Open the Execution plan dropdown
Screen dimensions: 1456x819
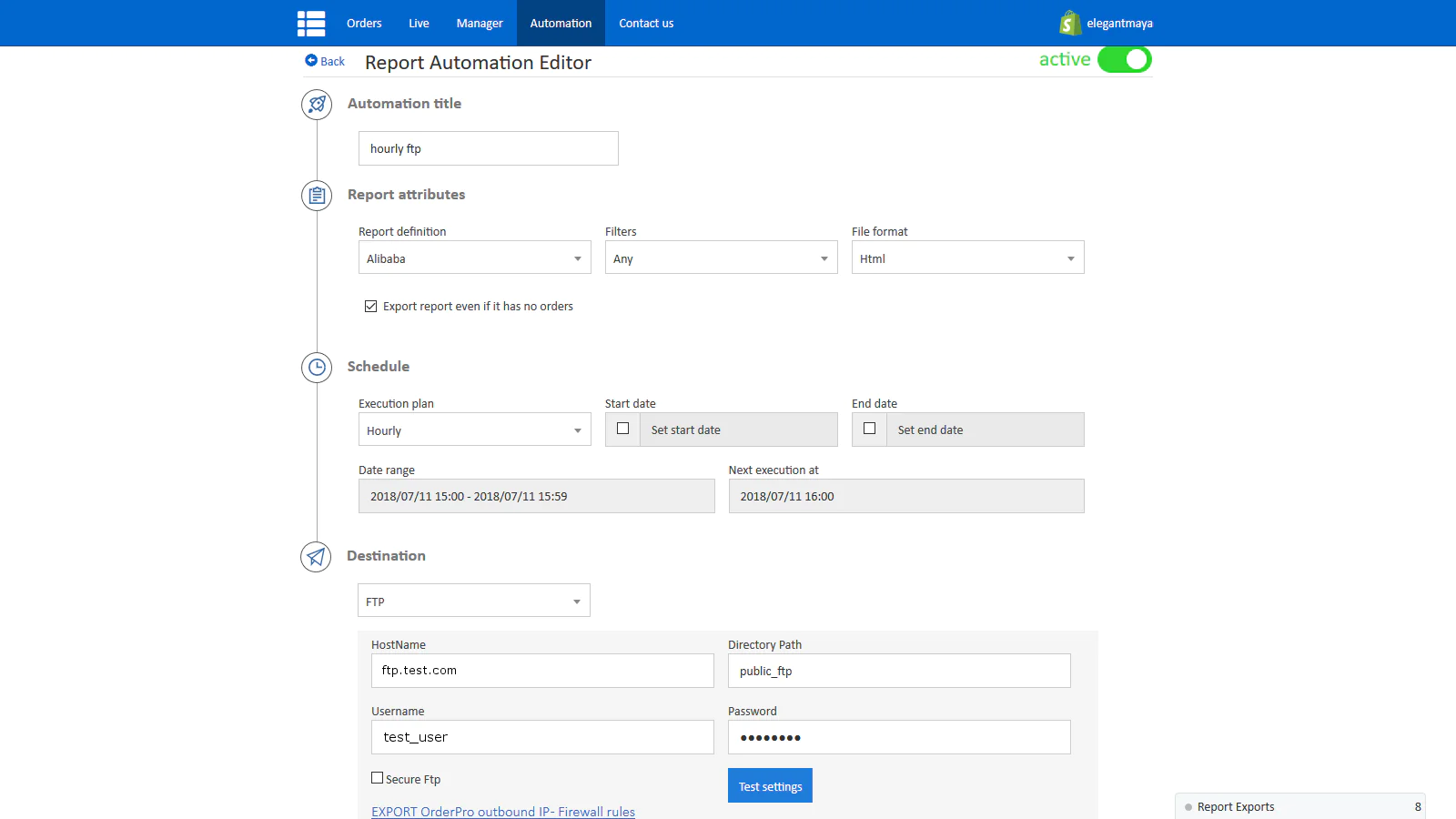pyautogui.click(x=474, y=430)
